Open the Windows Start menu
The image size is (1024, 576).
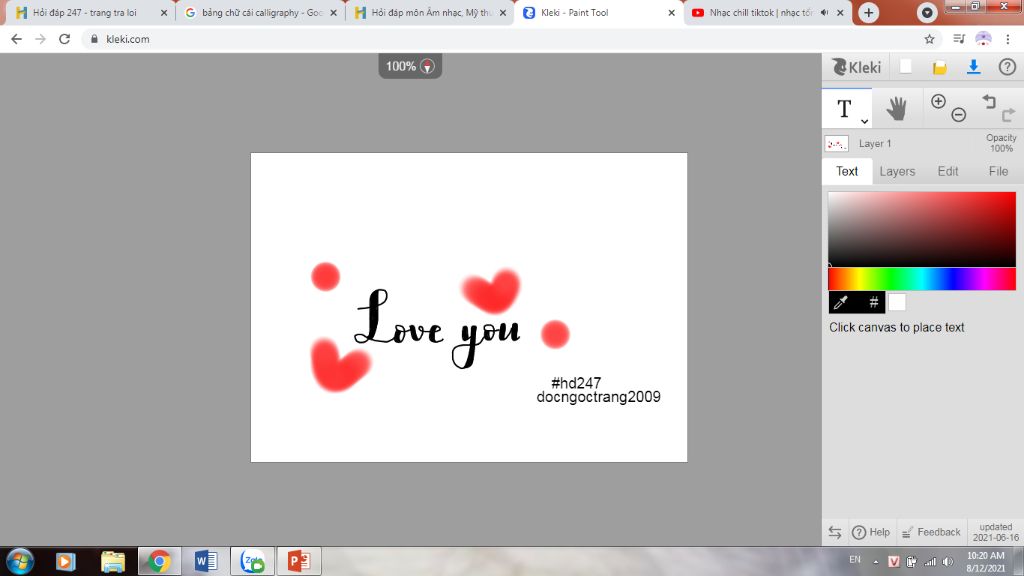coord(20,562)
